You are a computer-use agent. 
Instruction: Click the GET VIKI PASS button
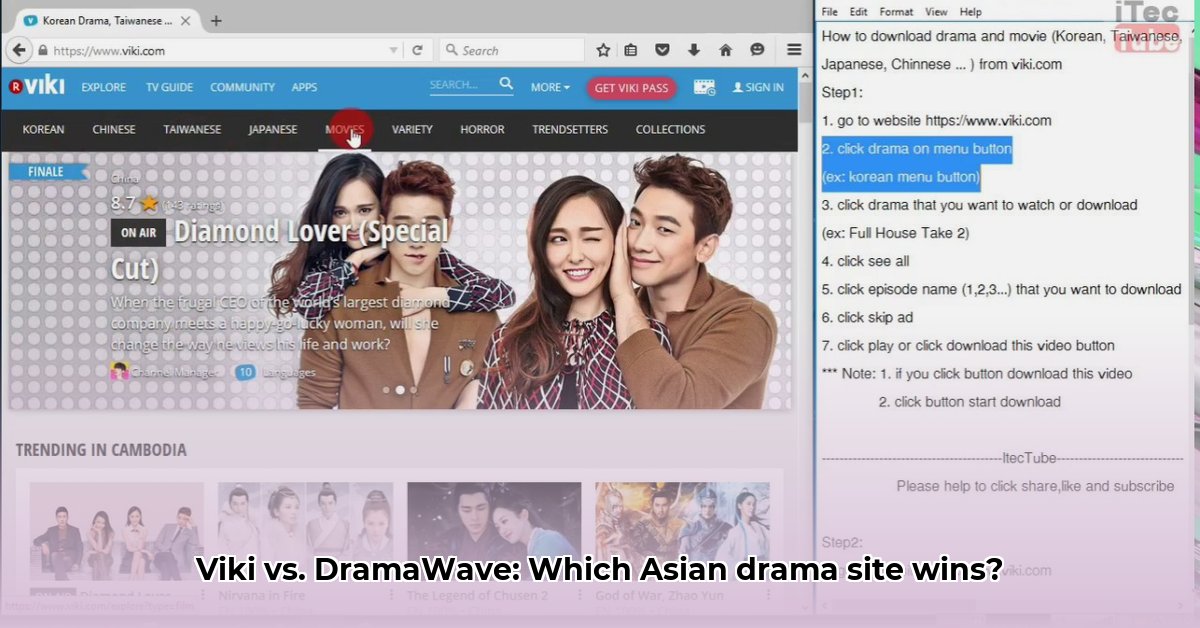click(631, 88)
